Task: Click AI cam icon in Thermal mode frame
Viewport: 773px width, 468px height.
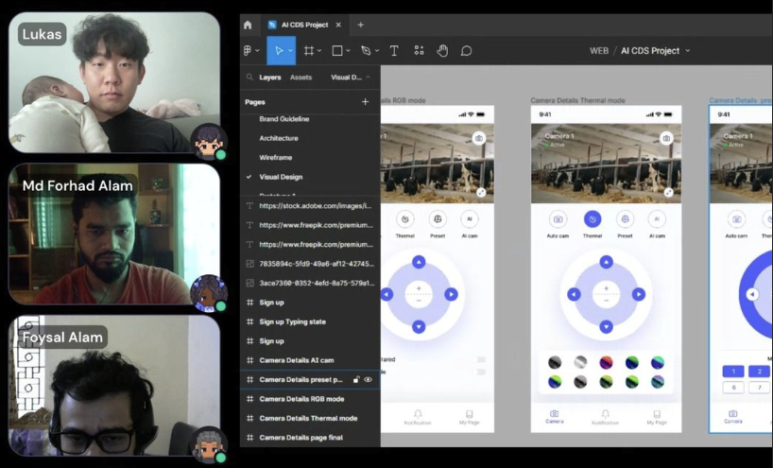Action: click(657, 219)
